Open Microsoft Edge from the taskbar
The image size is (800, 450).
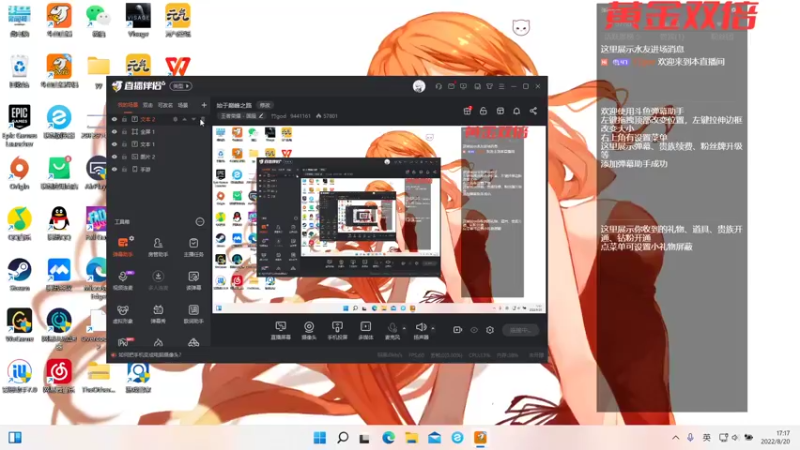click(x=388, y=438)
